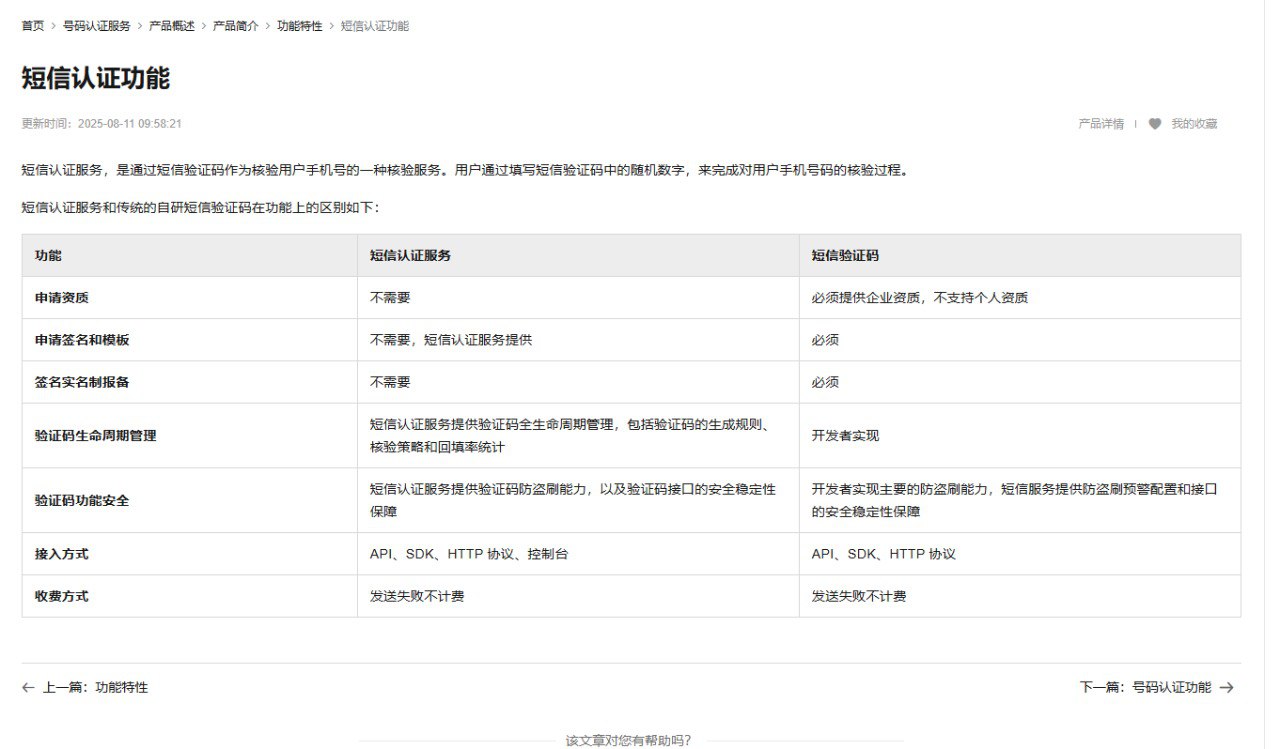The image size is (1280, 749).
Task: Select the 接入方式 row label
Action: (62, 554)
